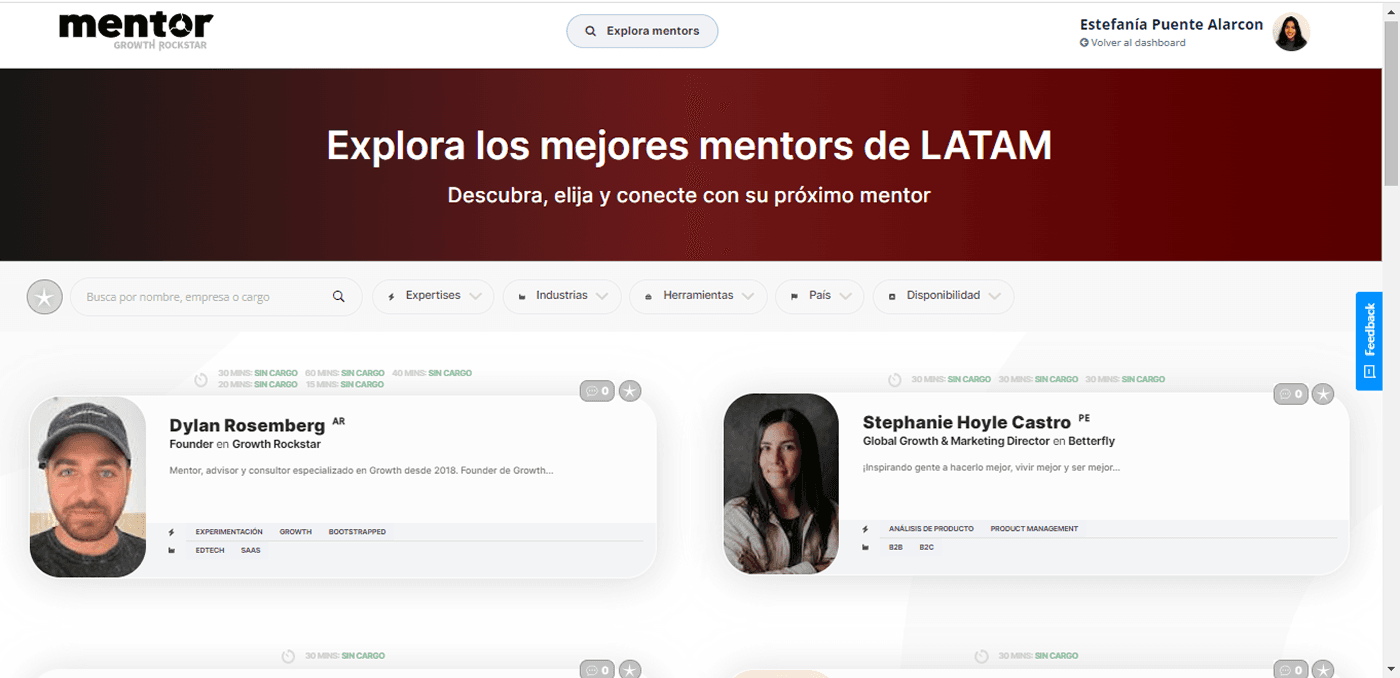1400x678 pixels.
Task: Expand the Disponibilidad filter dropdown
Action: [943, 296]
